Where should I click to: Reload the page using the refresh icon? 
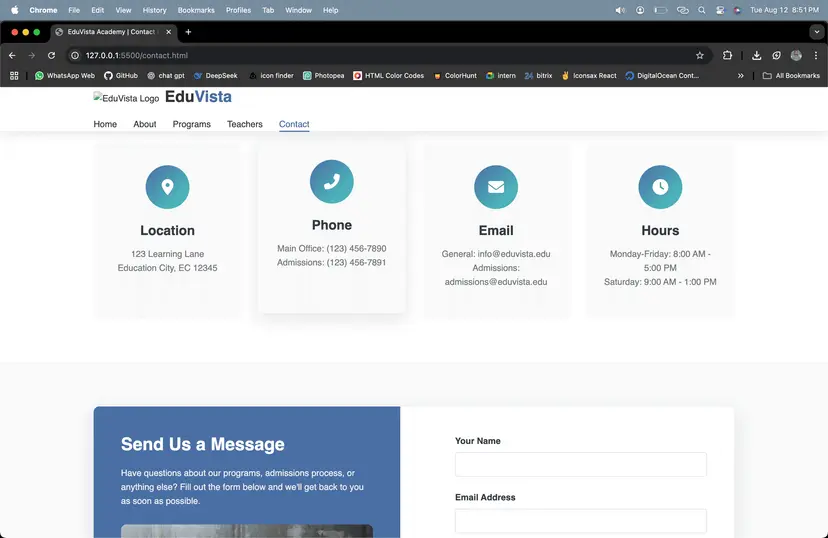tap(51, 56)
